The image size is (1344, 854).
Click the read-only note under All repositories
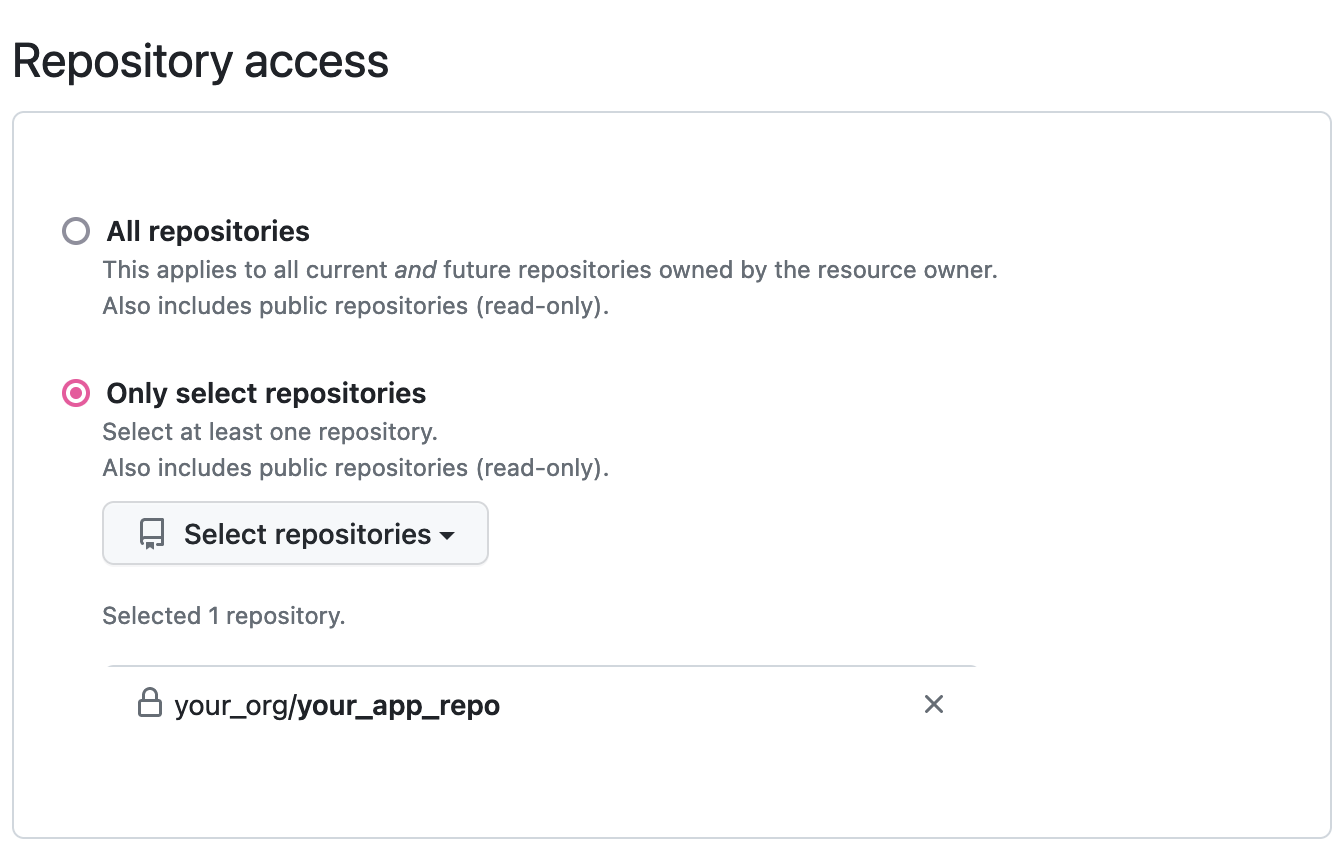point(356,306)
